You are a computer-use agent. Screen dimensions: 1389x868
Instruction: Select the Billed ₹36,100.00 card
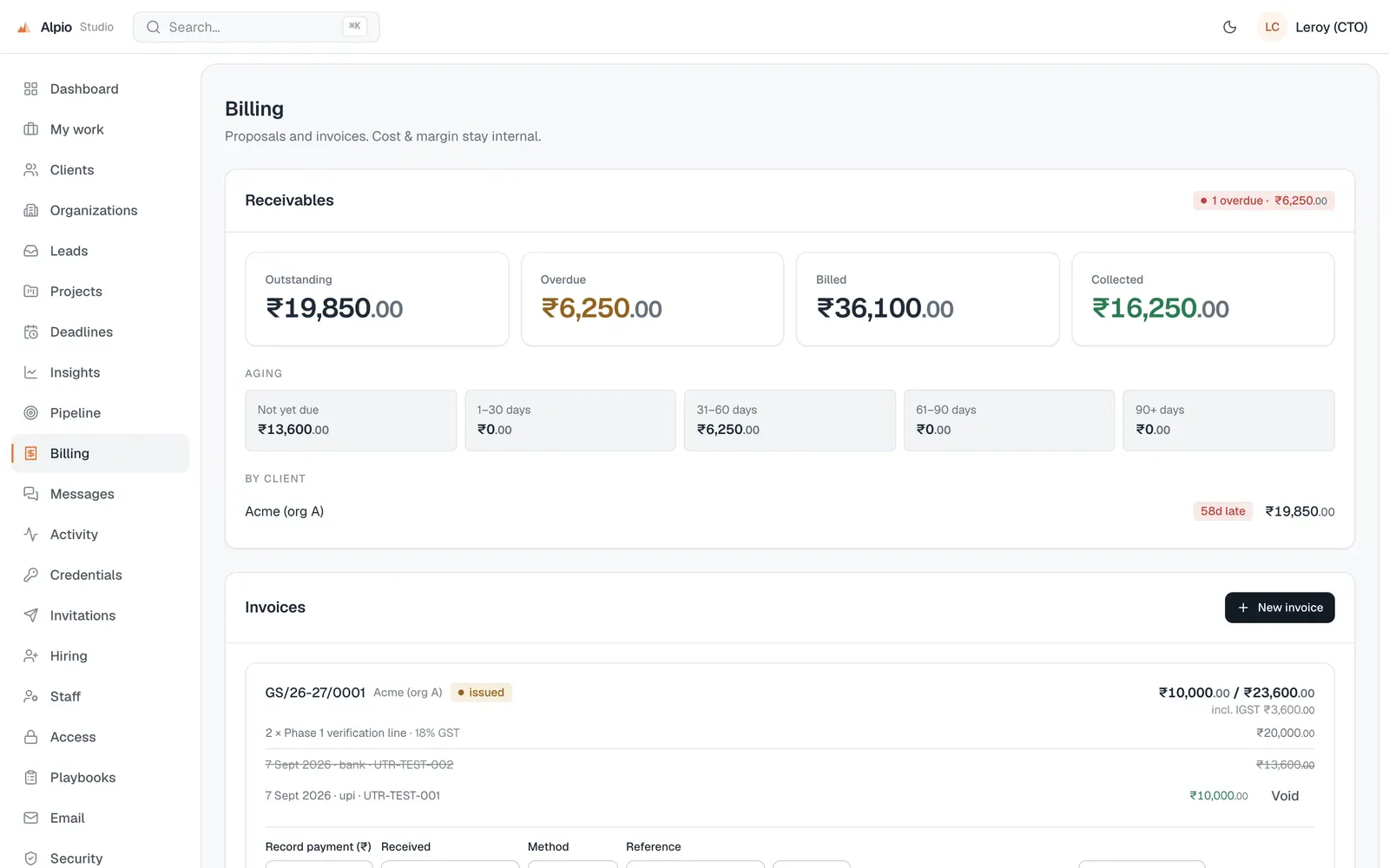pyautogui.click(x=927, y=299)
